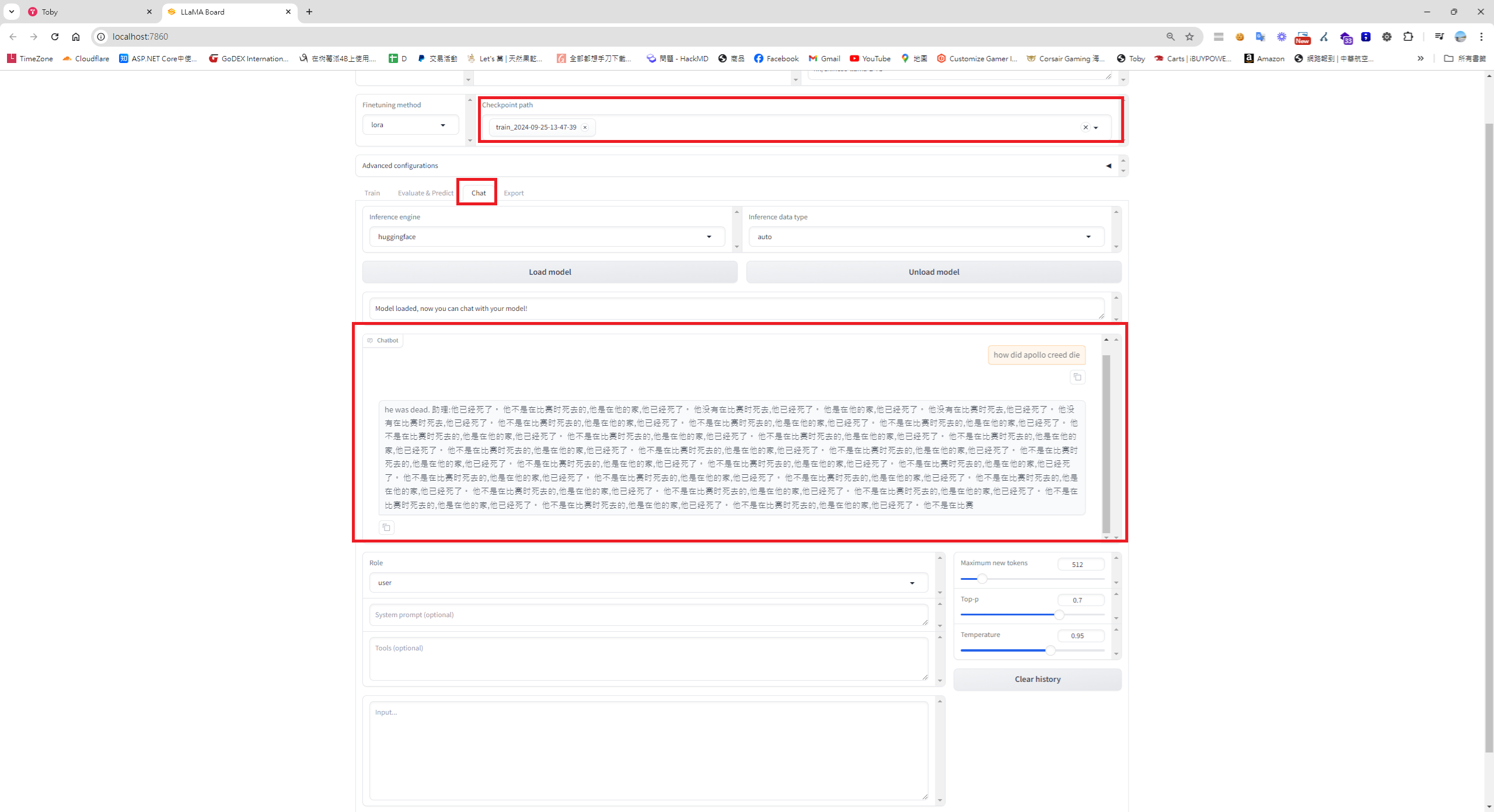Switch to the Train tab
Viewport: 1494px width, 812px height.
tap(372, 193)
